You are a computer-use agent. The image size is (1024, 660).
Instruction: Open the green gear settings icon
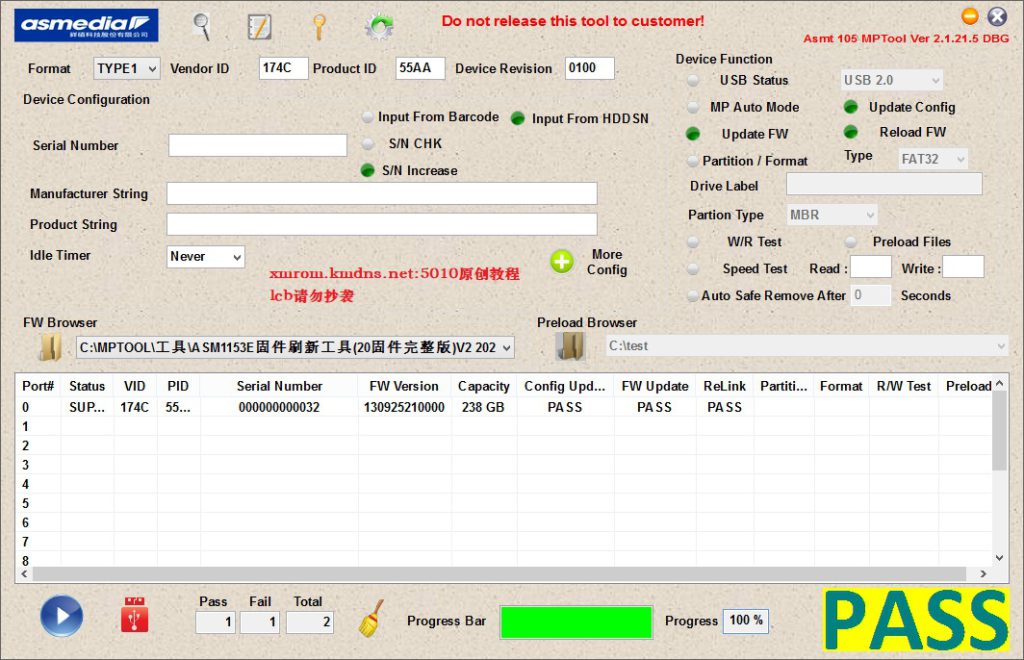click(x=378, y=26)
